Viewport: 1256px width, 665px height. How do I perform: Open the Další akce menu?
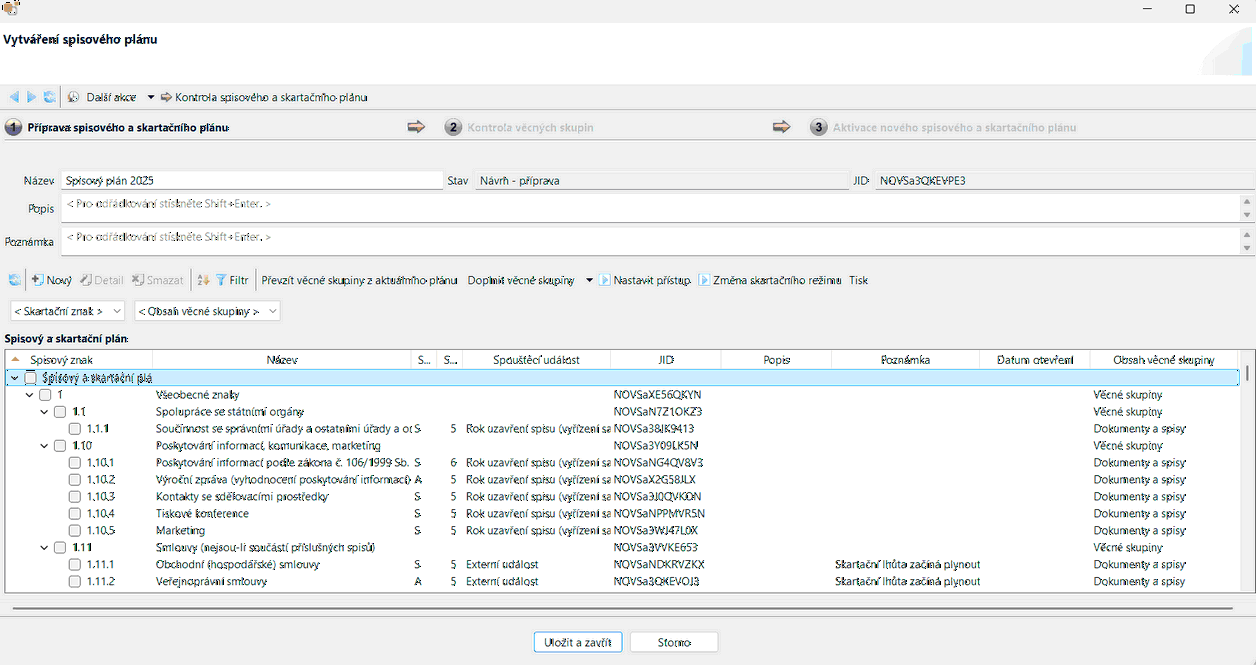(x=111, y=97)
